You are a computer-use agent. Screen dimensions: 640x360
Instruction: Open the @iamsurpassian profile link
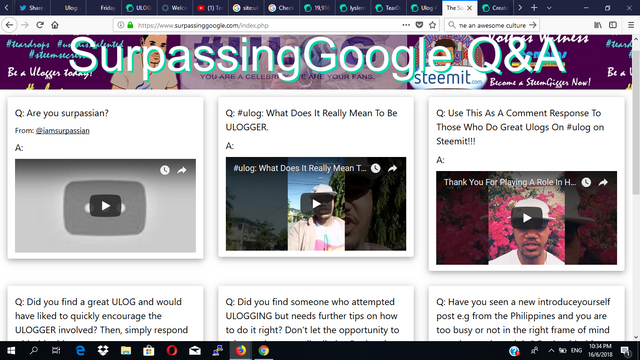coord(62,131)
